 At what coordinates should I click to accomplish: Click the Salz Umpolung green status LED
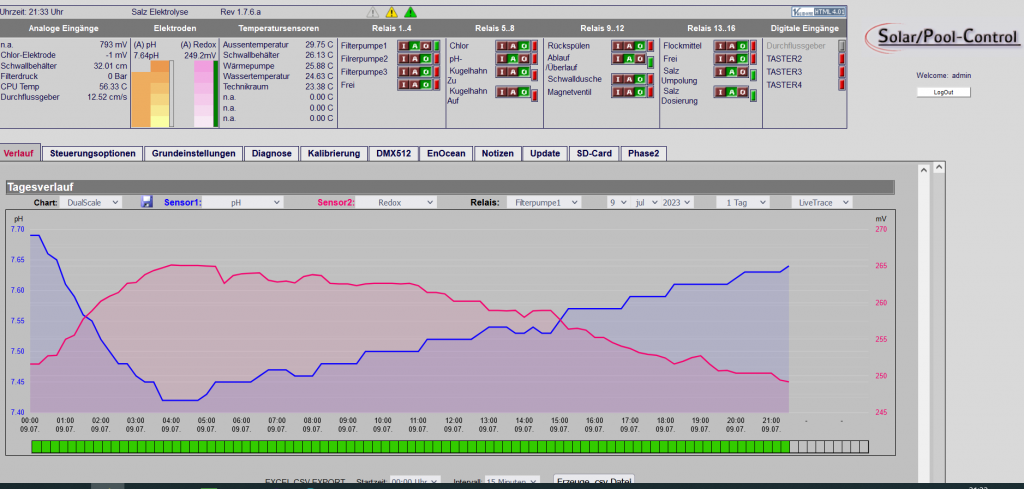point(753,76)
